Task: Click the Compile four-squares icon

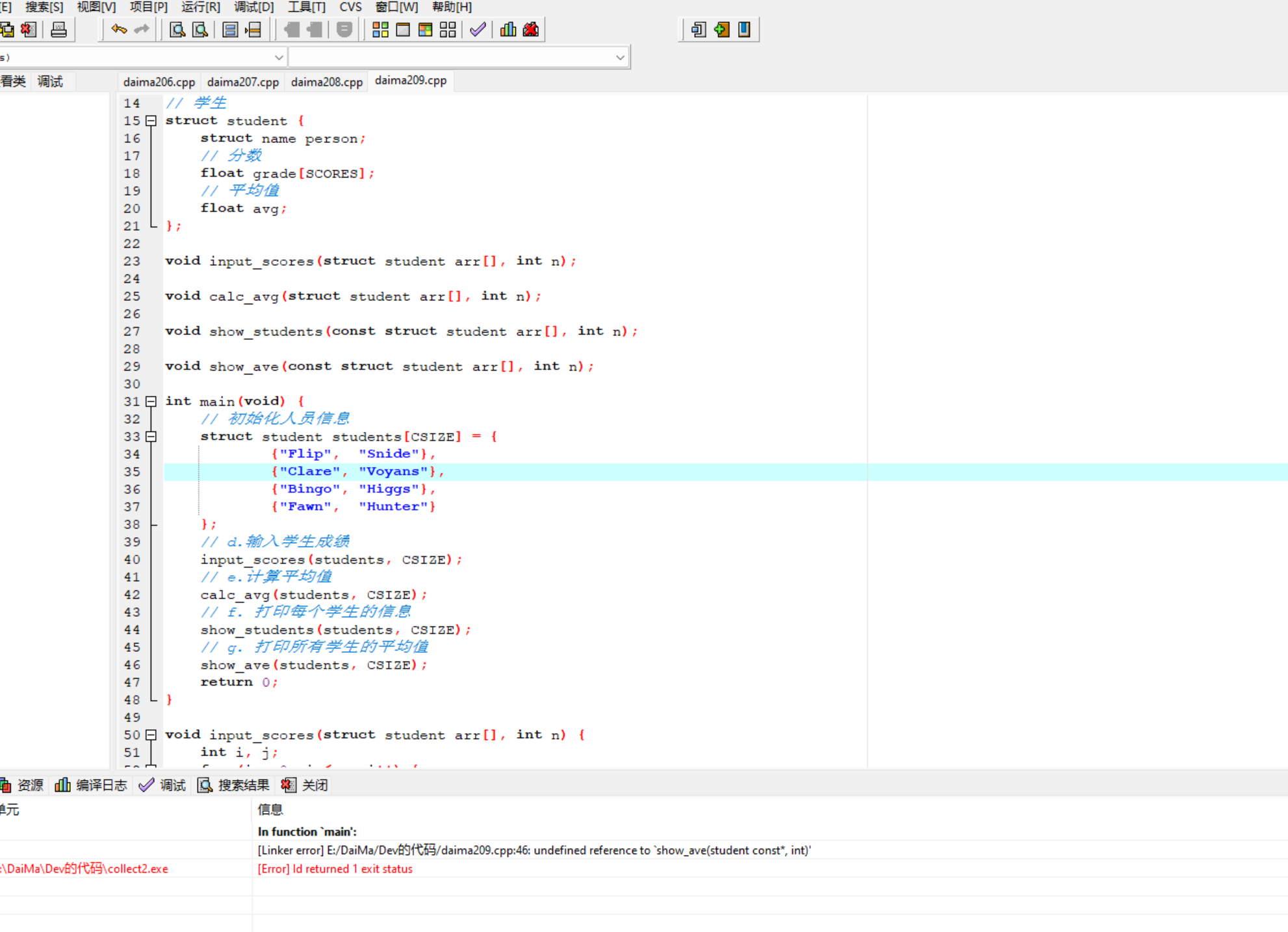Action: pyautogui.click(x=380, y=30)
